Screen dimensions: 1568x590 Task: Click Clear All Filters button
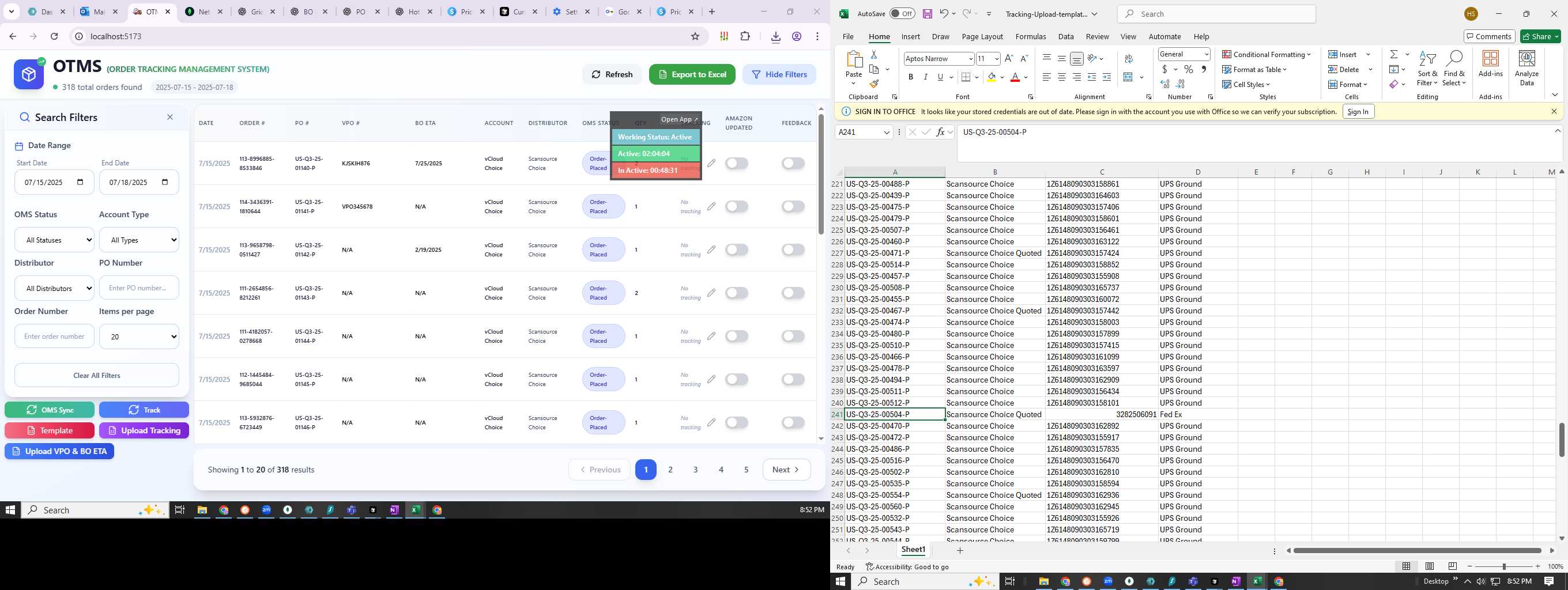pyautogui.click(x=97, y=375)
